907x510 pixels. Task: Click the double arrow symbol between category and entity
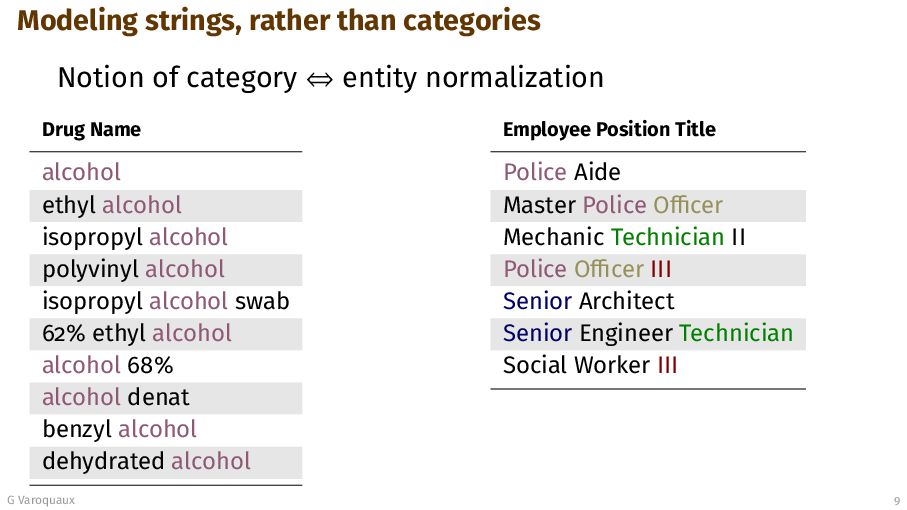[x=319, y=79]
